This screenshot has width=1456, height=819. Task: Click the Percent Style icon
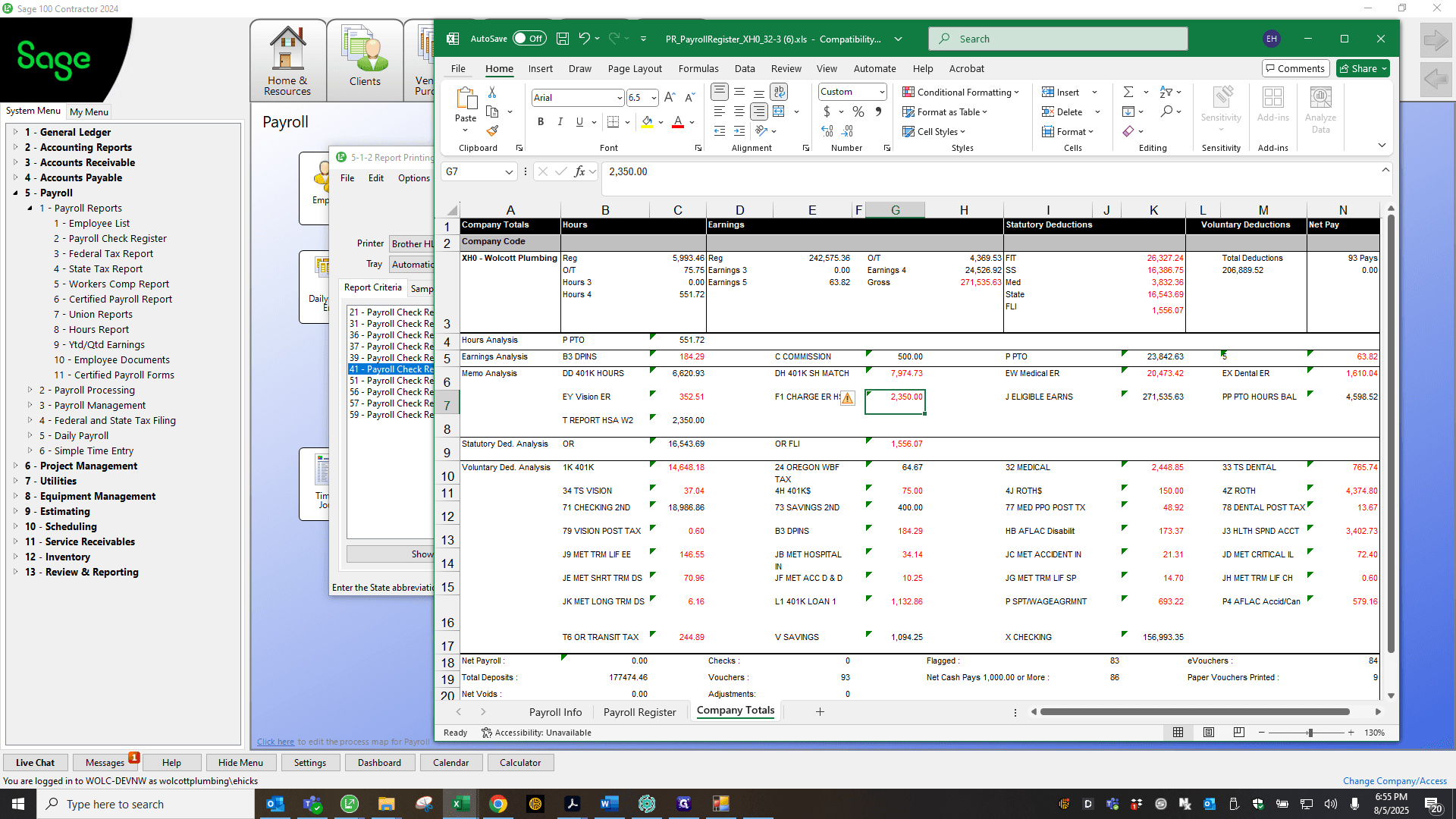(858, 111)
